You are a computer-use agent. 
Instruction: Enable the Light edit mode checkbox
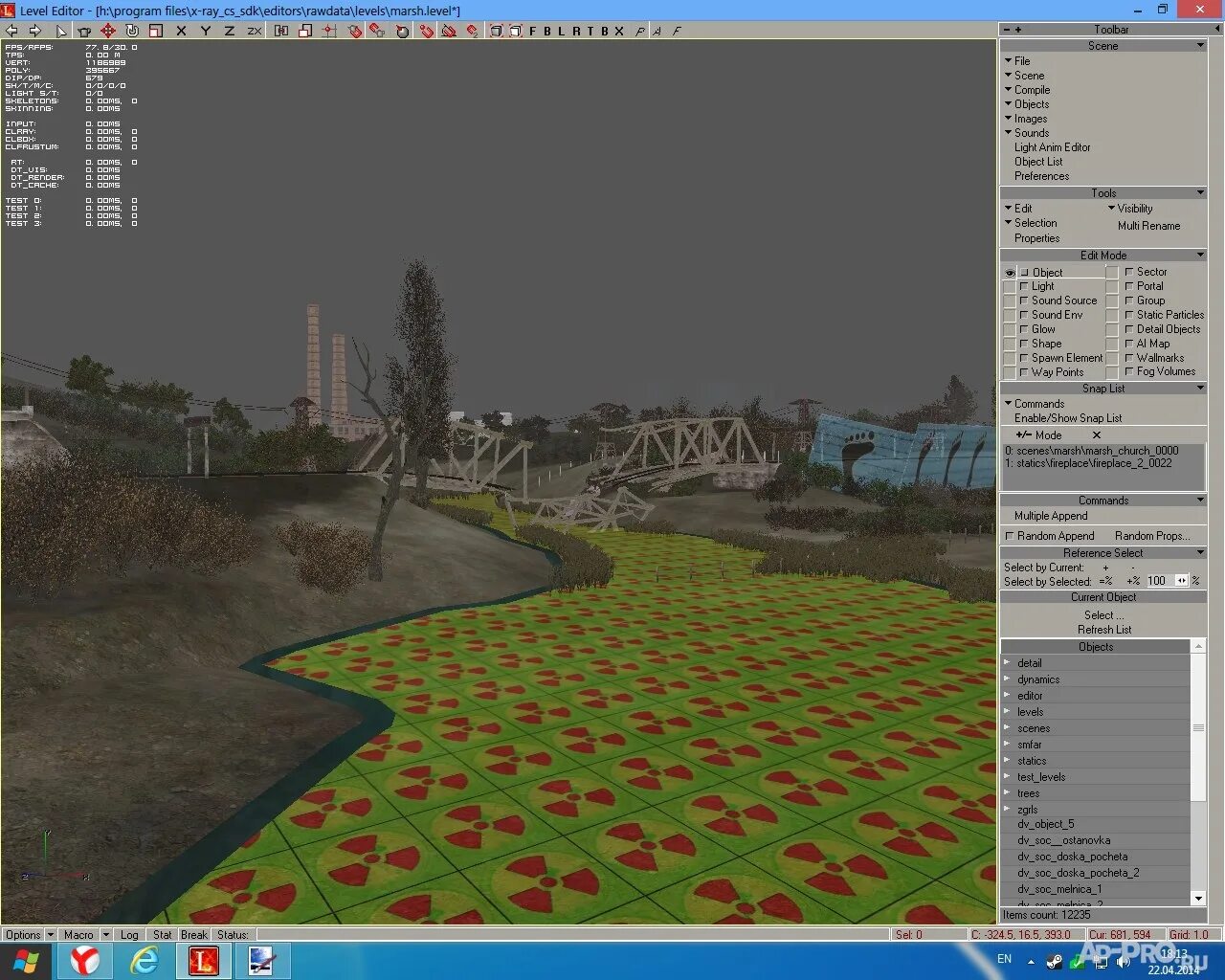(1024, 286)
